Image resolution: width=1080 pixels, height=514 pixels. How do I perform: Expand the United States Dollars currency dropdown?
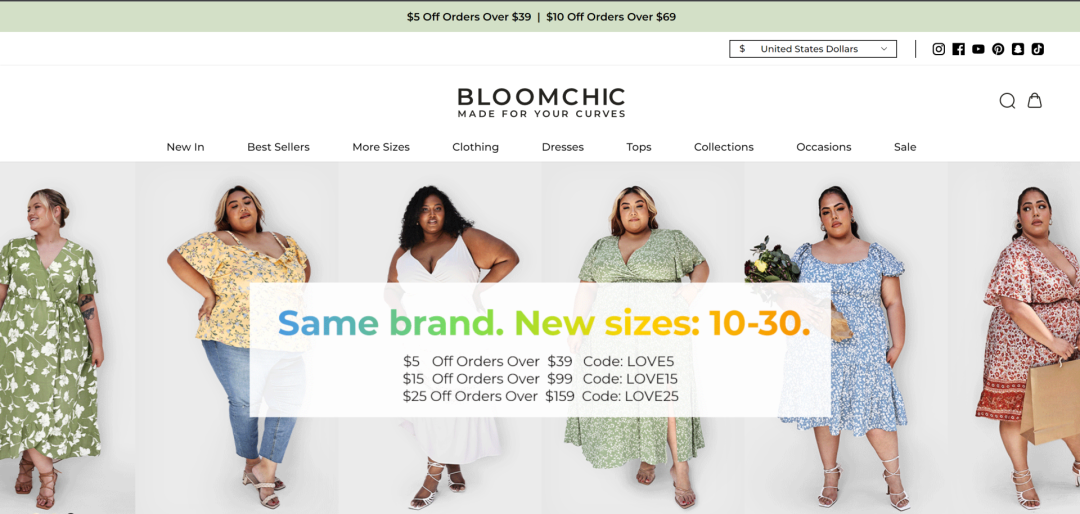(813, 49)
